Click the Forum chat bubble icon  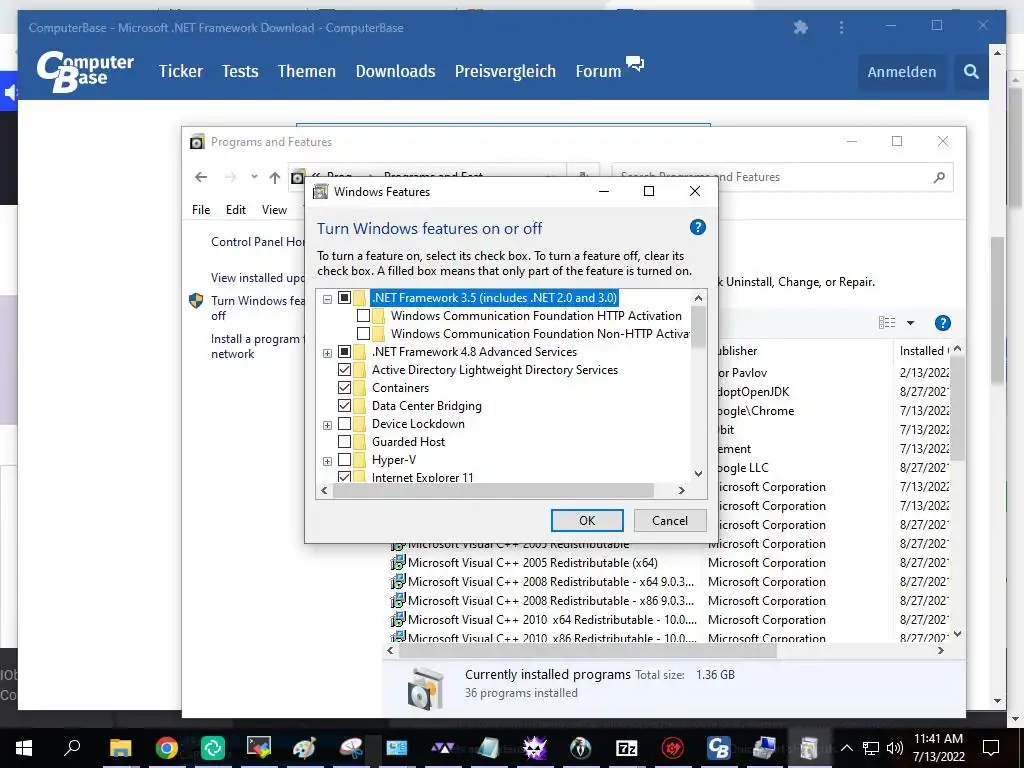tap(635, 63)
